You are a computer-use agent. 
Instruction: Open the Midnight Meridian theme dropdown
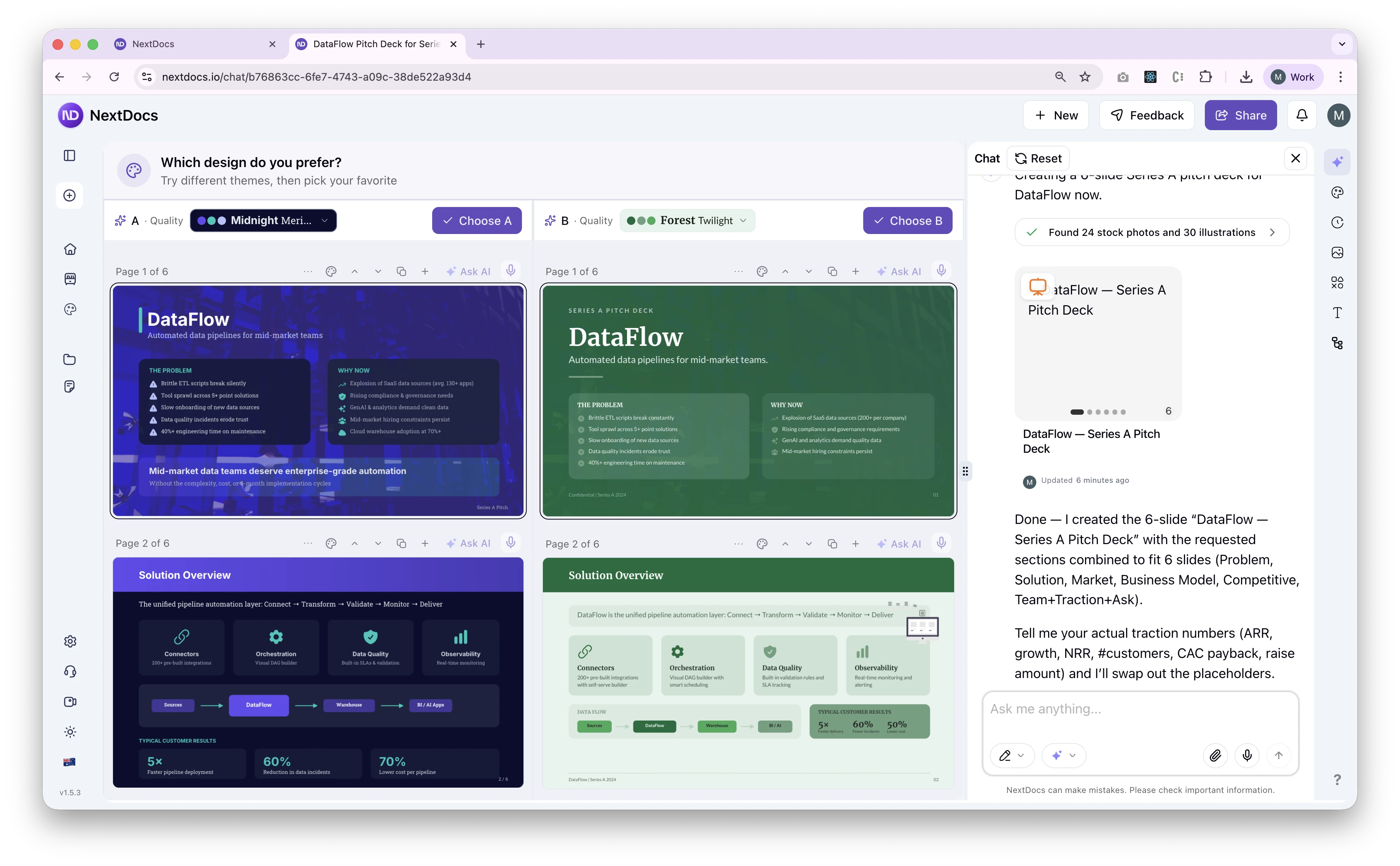[263, 221]
